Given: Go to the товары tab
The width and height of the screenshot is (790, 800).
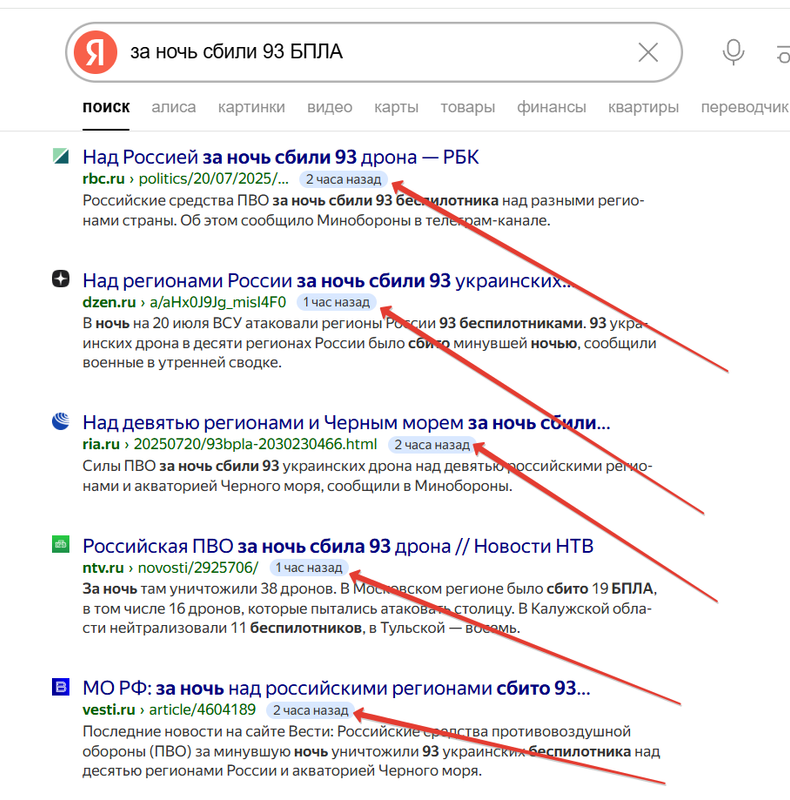Looking at the screenshot, I should tap(467, 107).
